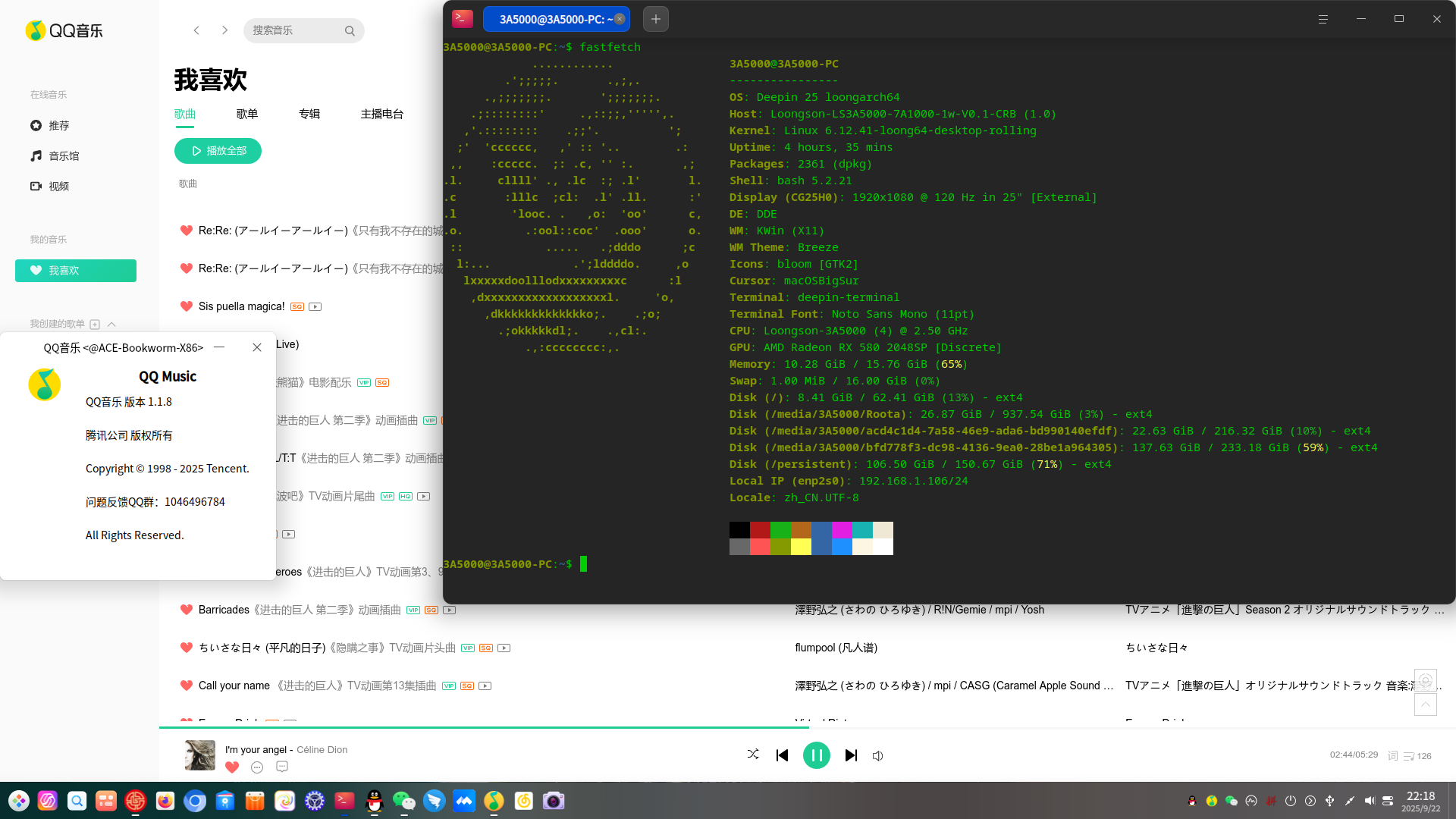Image resolution: width=1456 pixels, height=819 pixels.
Task: Unlike the song Barricades
Action: click(187, 610)
